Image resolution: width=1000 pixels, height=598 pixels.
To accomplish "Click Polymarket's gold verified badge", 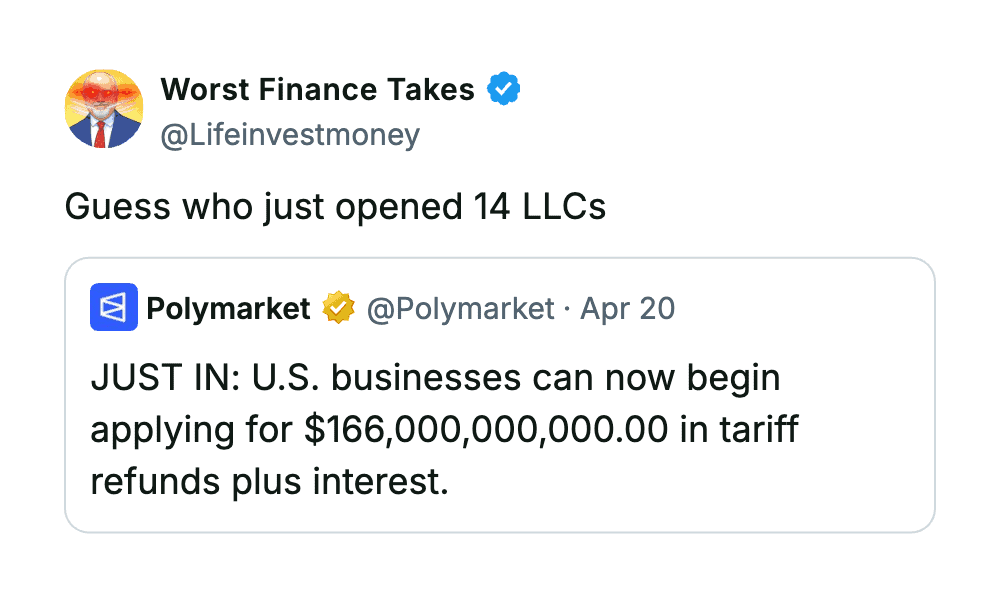I will pos(338,309).
